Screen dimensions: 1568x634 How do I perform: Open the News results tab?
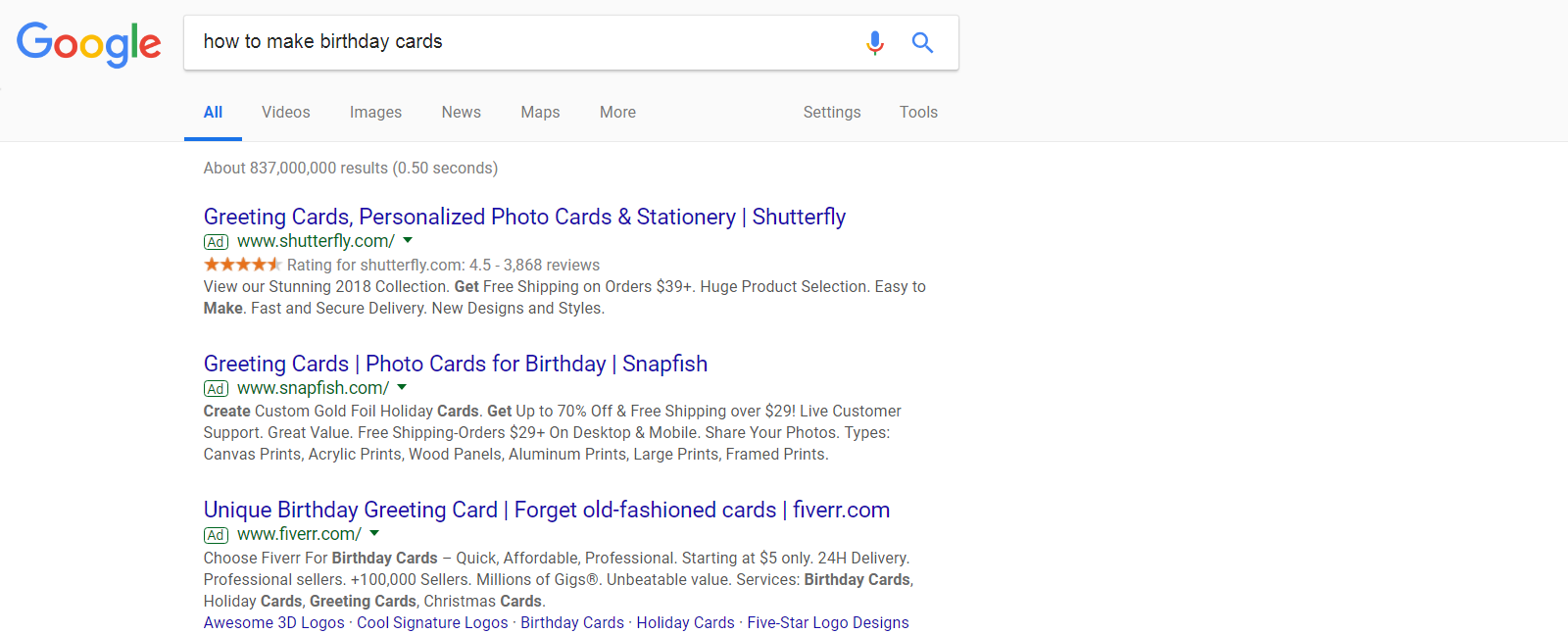461,113
